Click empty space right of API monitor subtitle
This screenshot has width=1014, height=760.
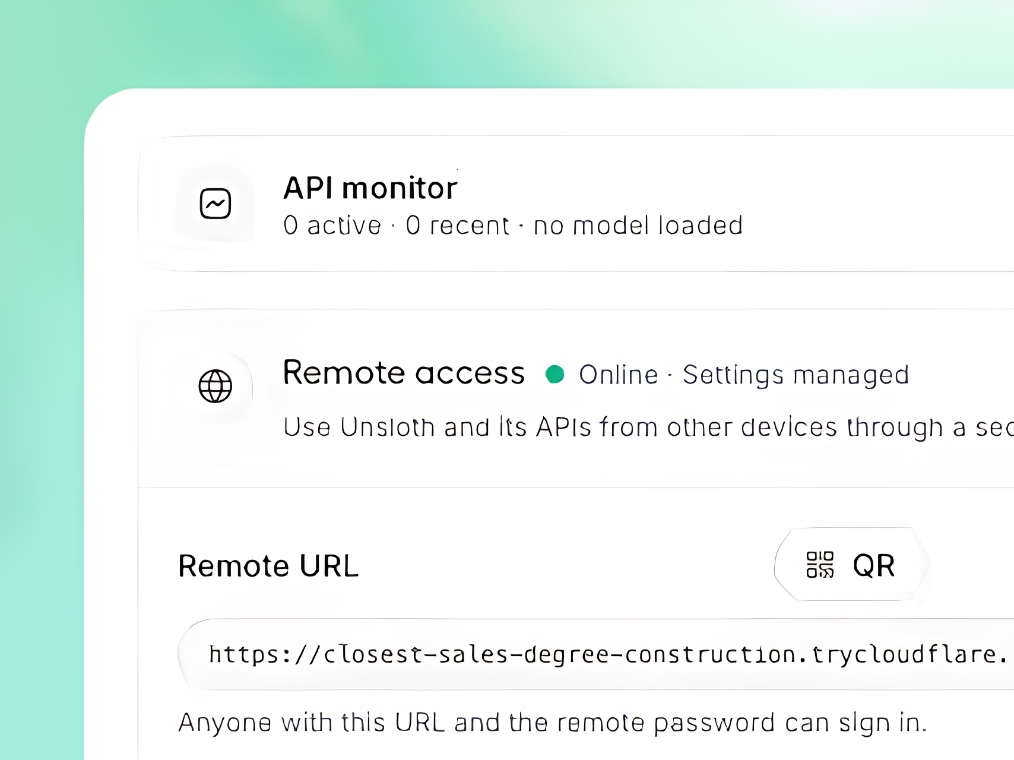pos(873,226)
